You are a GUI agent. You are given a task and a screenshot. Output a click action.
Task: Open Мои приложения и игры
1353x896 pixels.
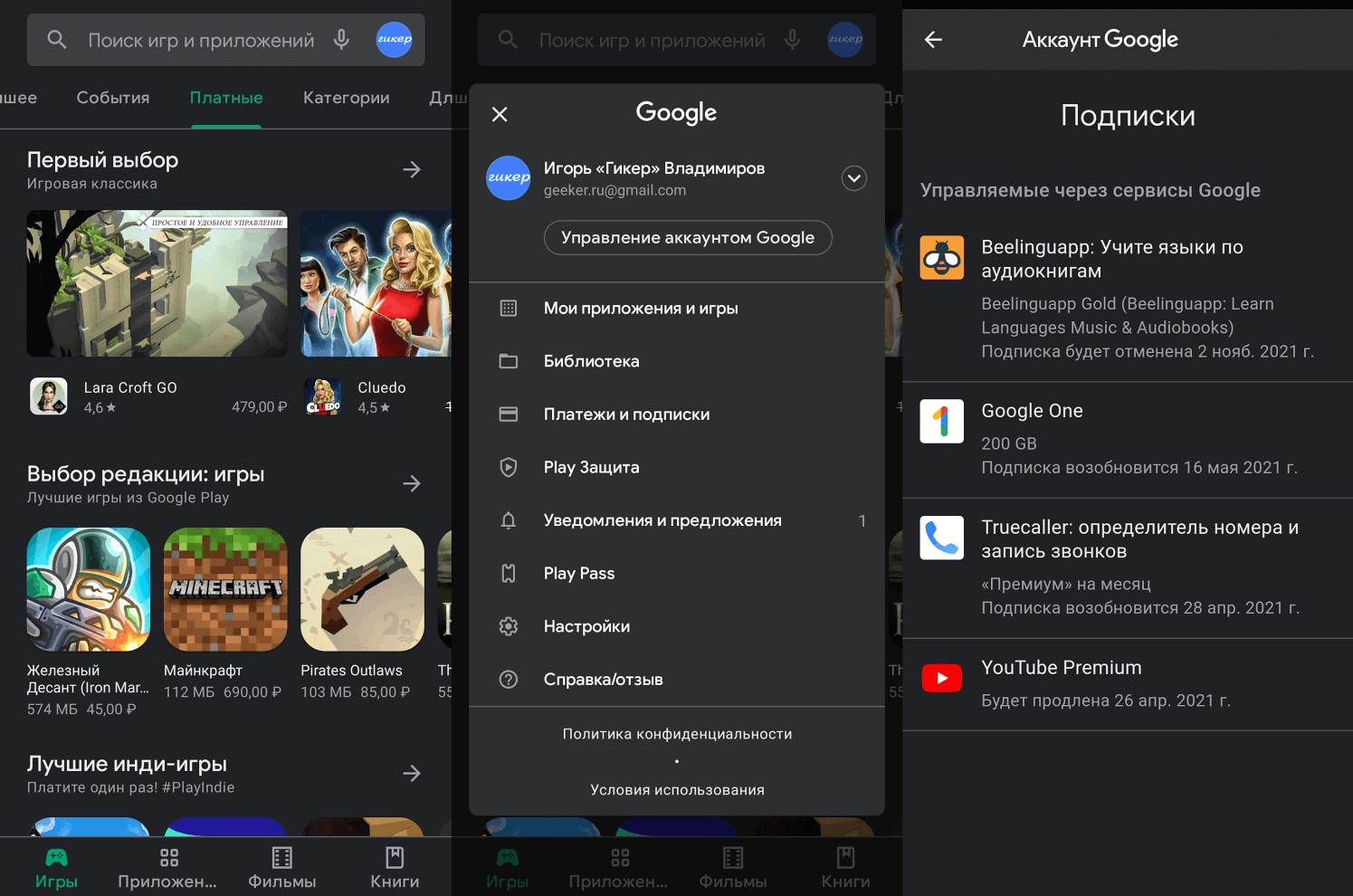[x=641, y=309]
